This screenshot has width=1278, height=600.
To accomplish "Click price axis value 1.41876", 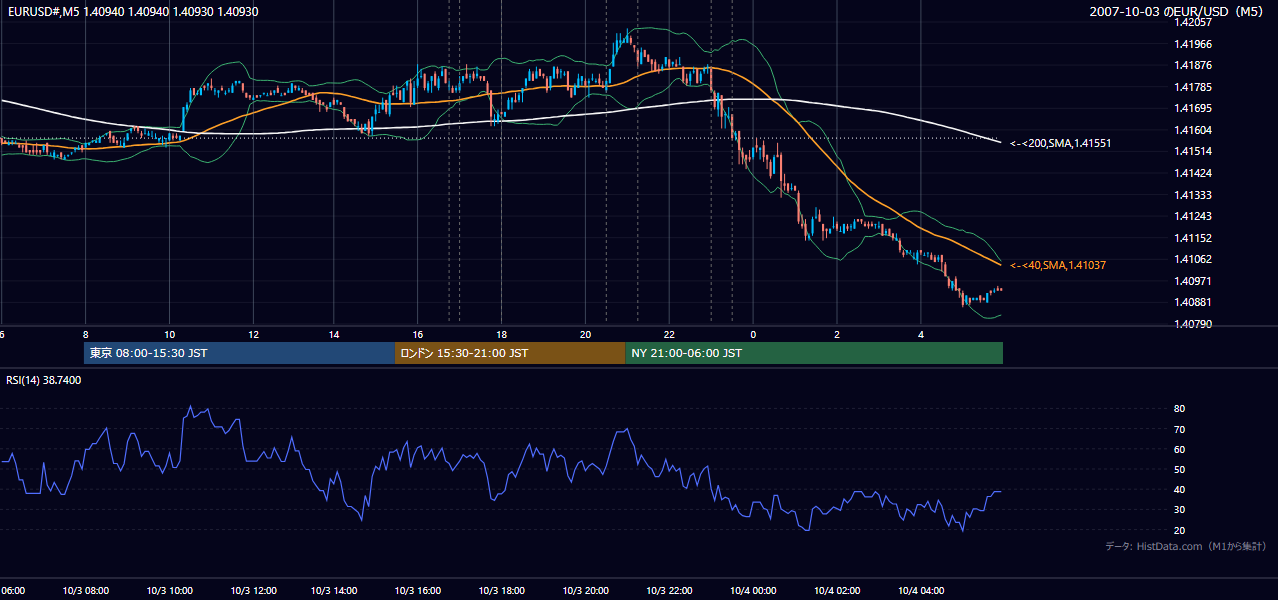I will [x=1193, y=66].
